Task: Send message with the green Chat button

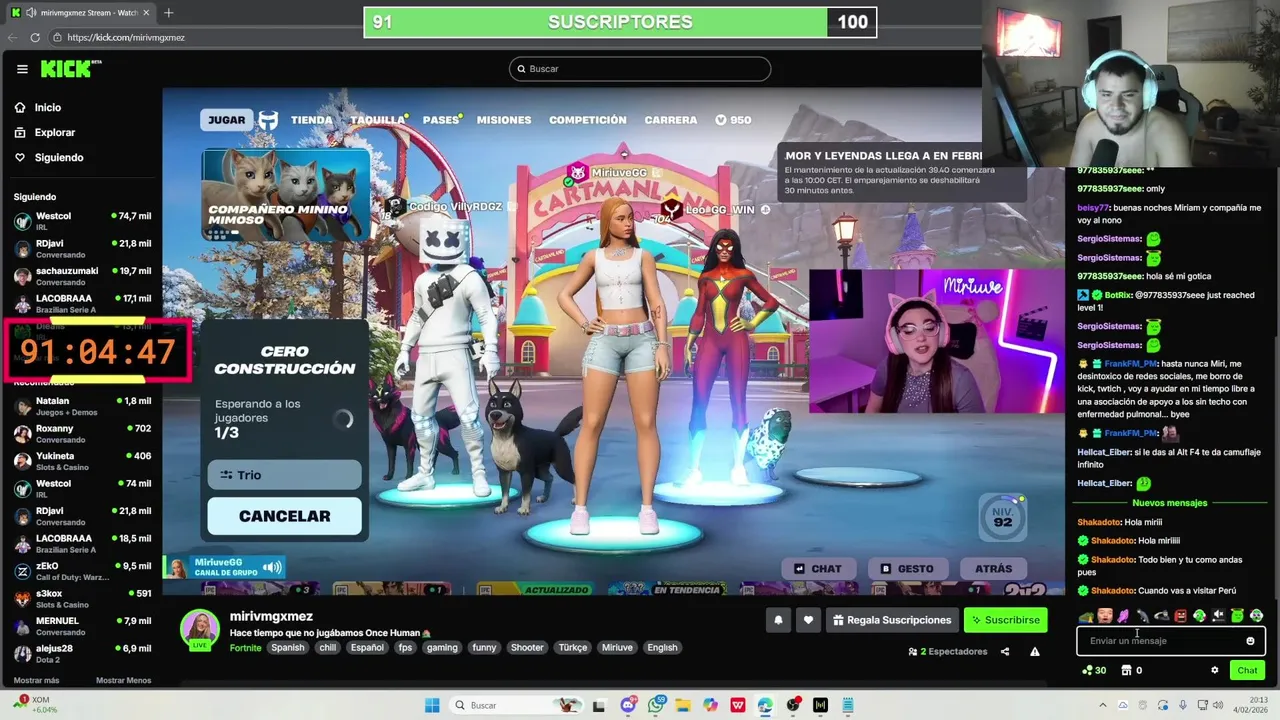Action: pyautogui.click(x=1247, y=670)
